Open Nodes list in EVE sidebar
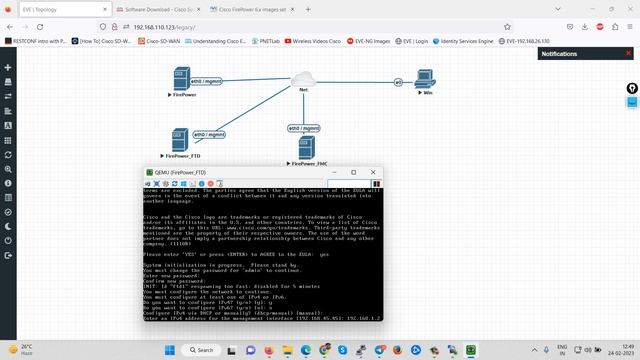The image size is (640, 360). pyautogui.click(x=8, y=82)
